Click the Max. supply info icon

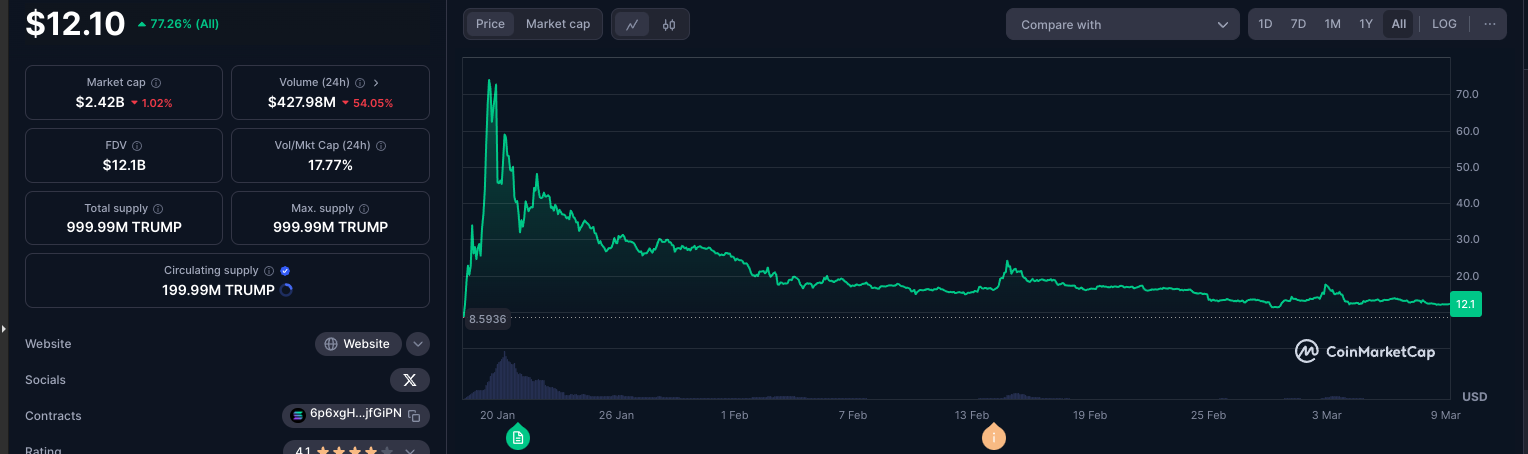point(364,209)
